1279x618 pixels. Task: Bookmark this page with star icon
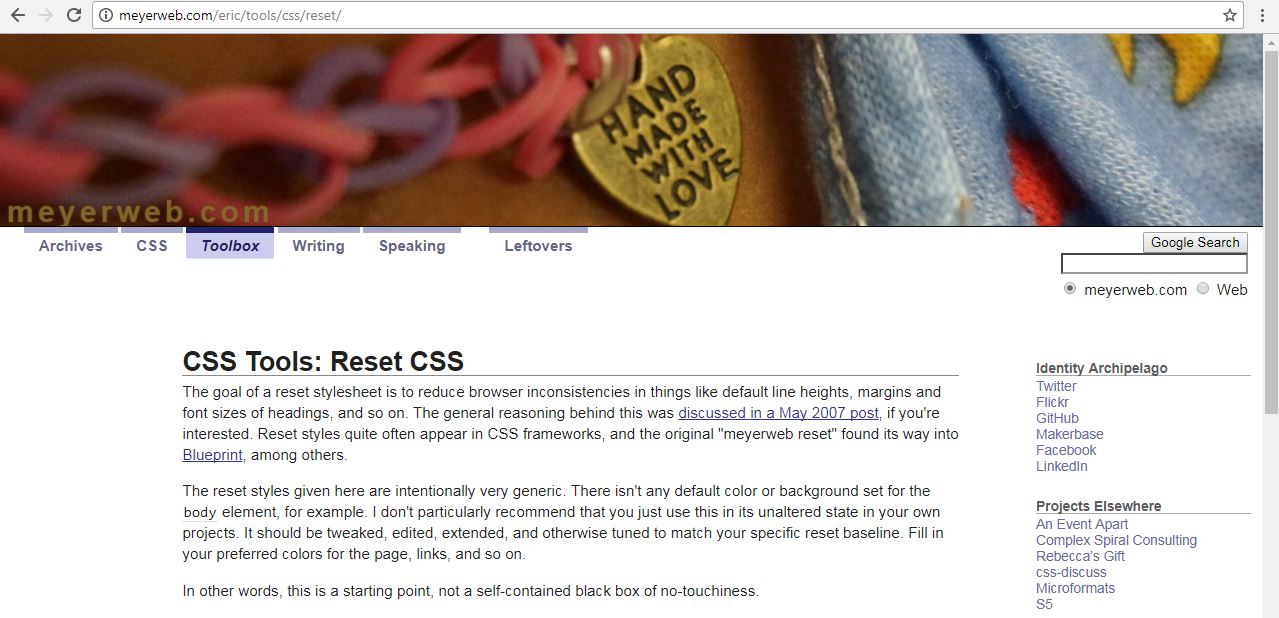pos(1230,15)
